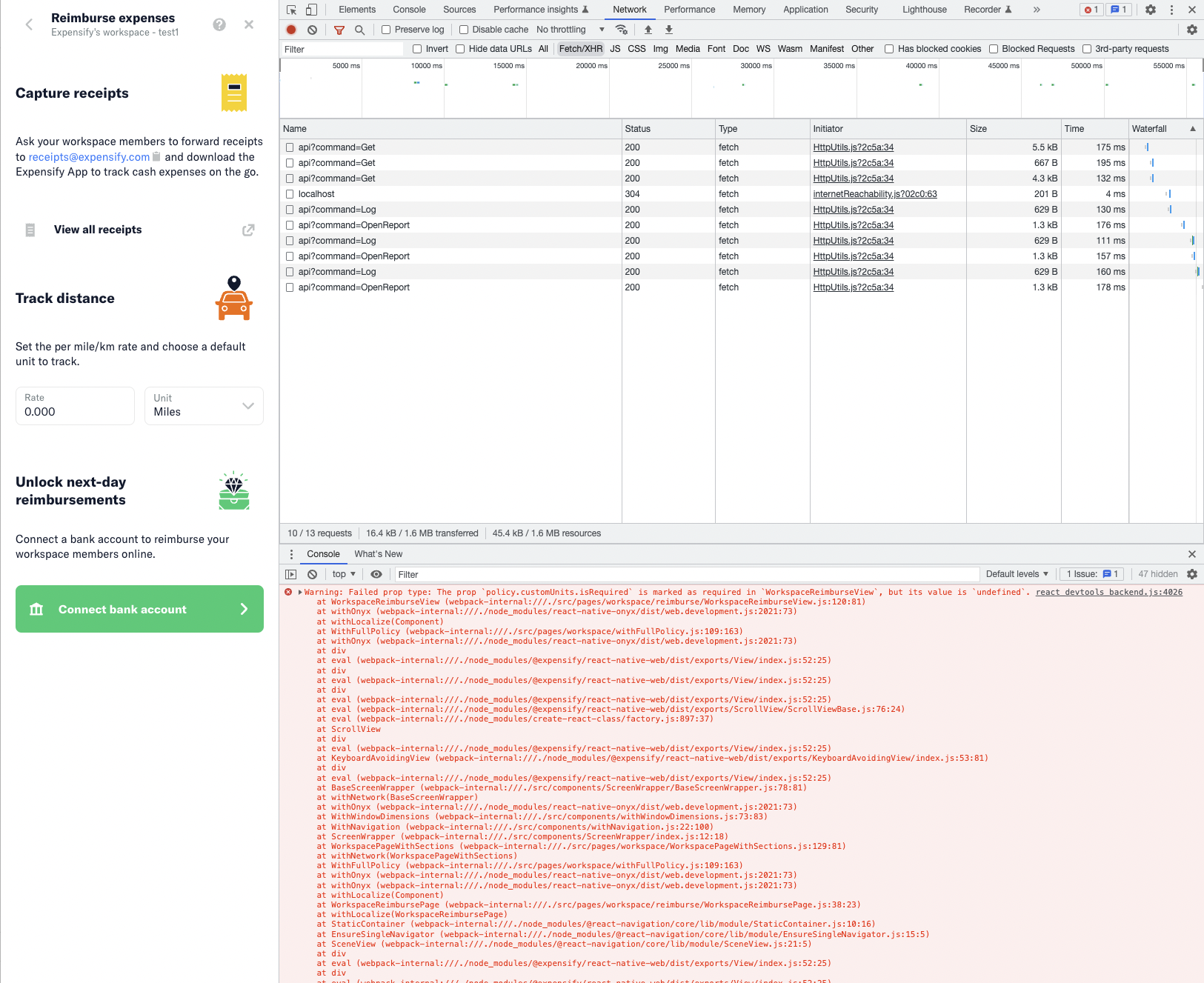Click the network Filter text field
The width and height of the screenshot is (1204, 983).
coord(342,49)
